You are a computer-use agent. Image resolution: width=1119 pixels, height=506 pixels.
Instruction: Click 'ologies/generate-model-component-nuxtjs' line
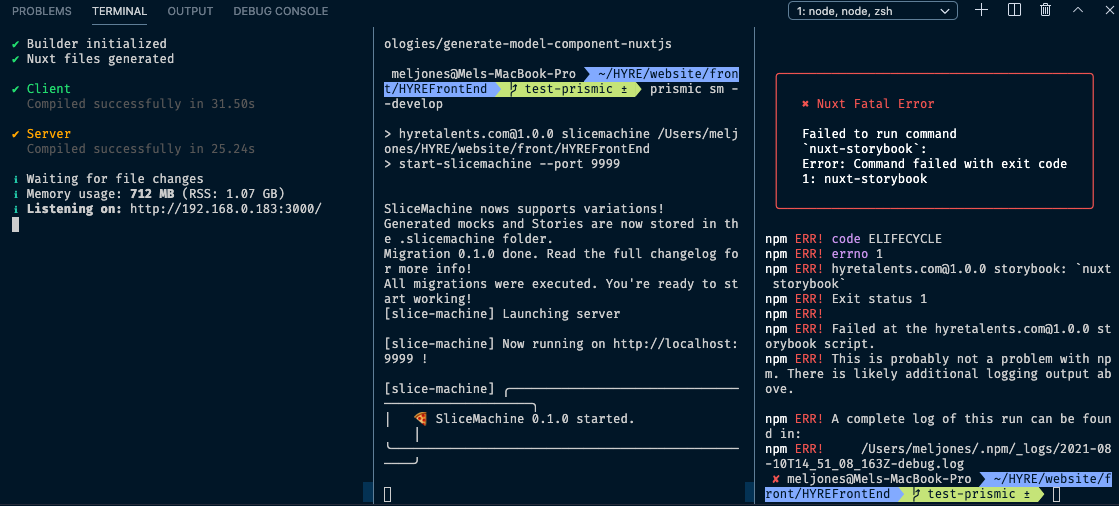coord(527,44)
